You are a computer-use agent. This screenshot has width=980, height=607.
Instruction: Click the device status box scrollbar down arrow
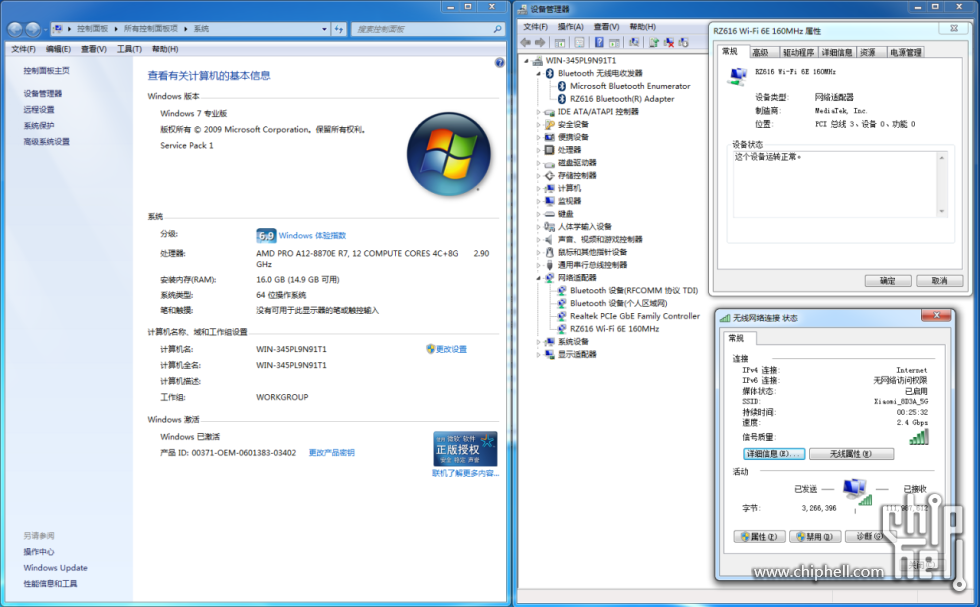click(941, 211)
